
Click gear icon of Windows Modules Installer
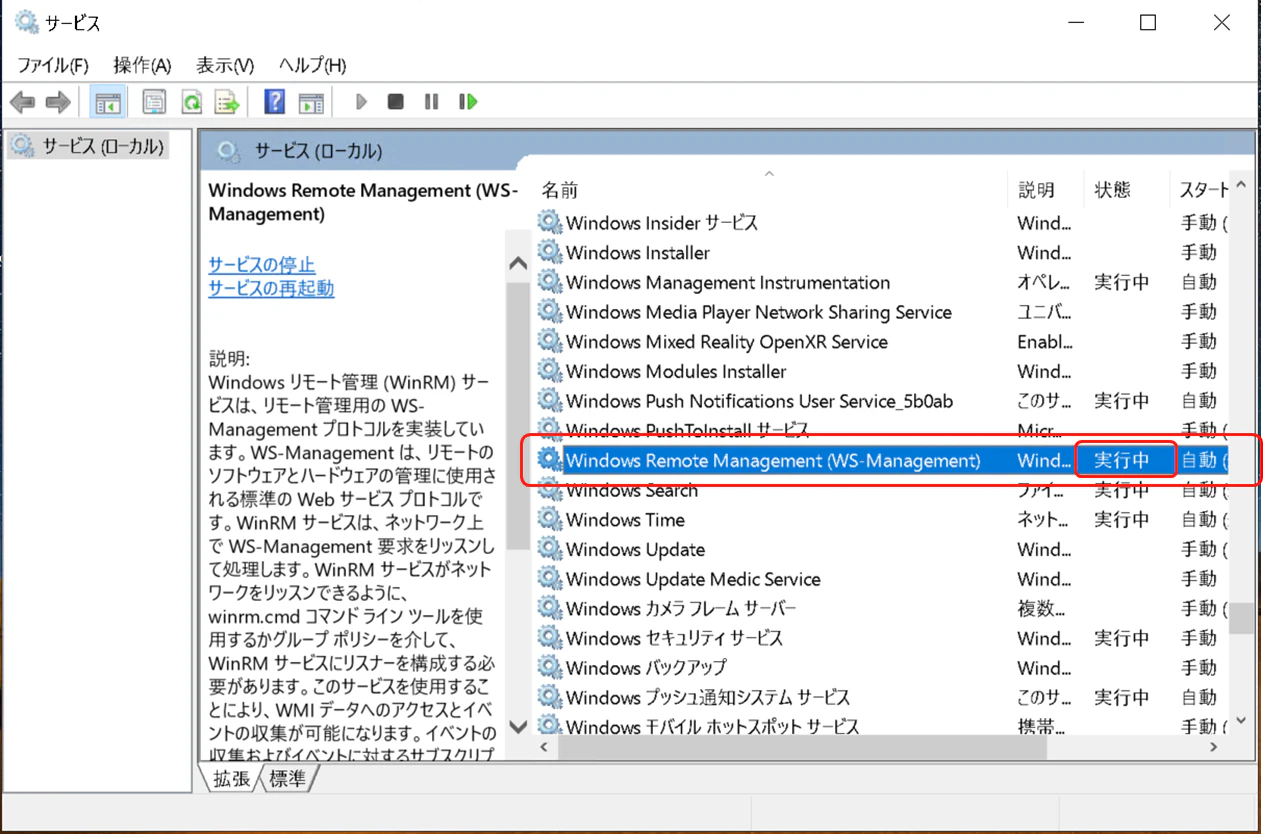(550, 371)
